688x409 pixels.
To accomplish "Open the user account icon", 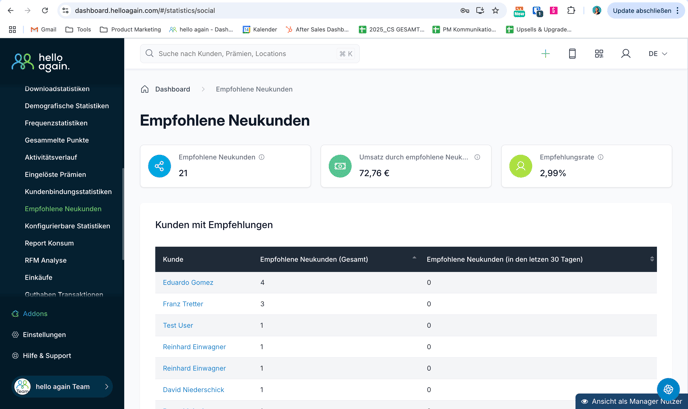I will [x=626, y=54].
